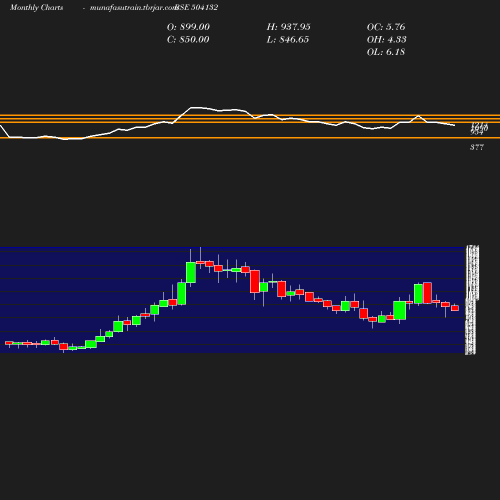Select the open price 'O: 899.00'
Viewport: 500px width, 500px height.
coord(188,27)
